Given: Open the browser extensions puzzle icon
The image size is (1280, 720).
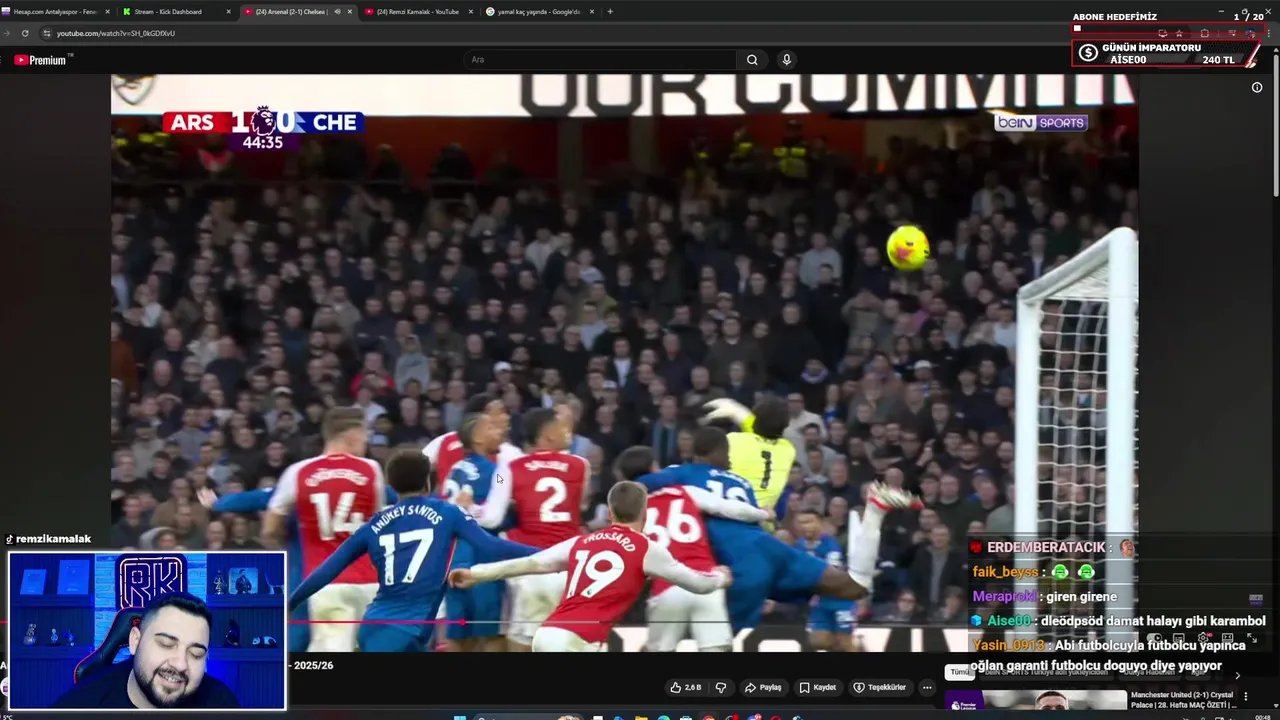Looking at the screenshot, I should click(1204, 33).
